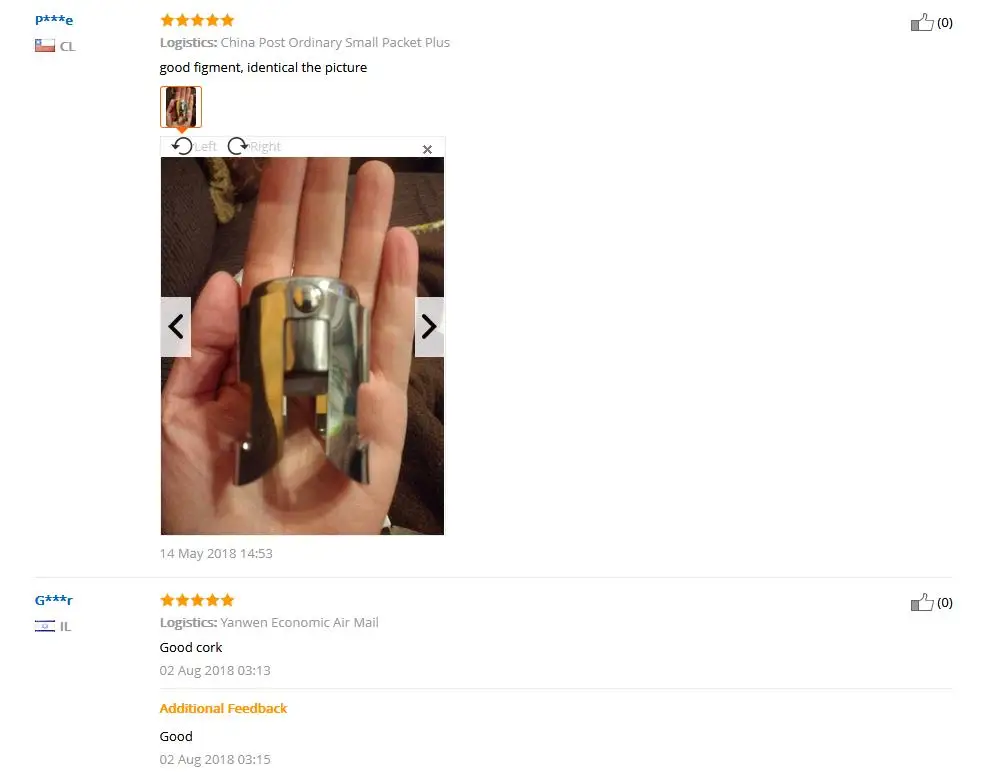
Task: Advance to the next review photo
Action: (x=429, y=326)
